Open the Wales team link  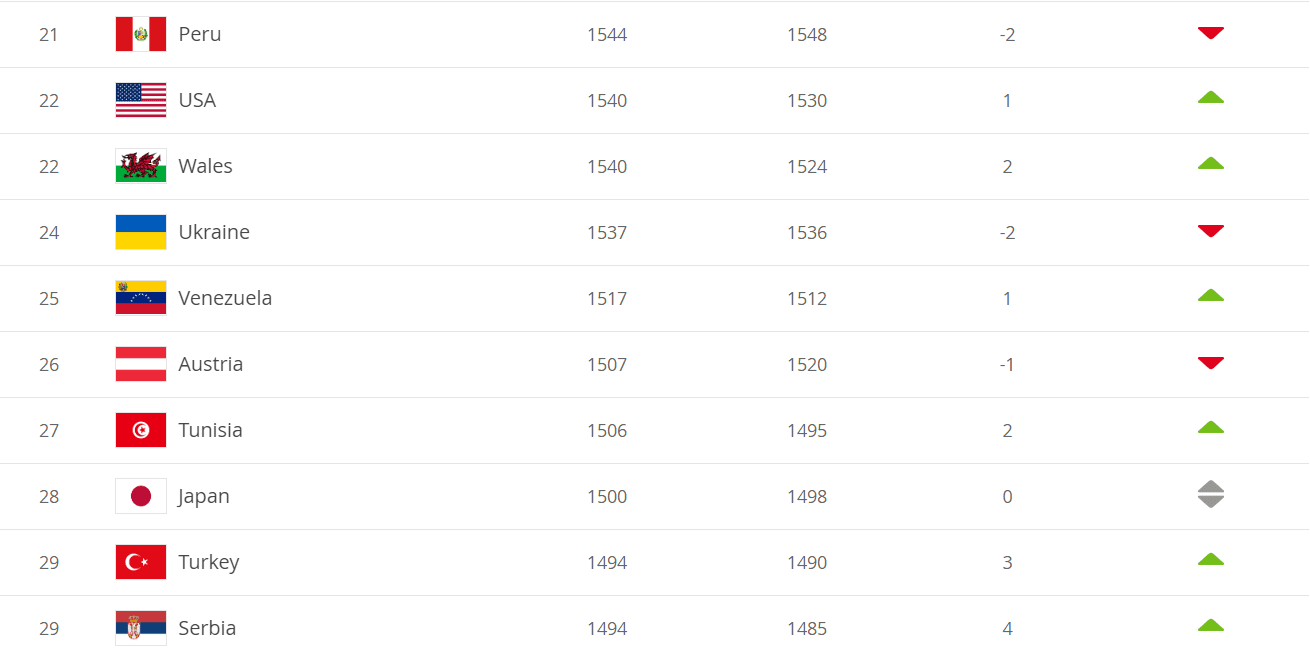click(205, 166)
